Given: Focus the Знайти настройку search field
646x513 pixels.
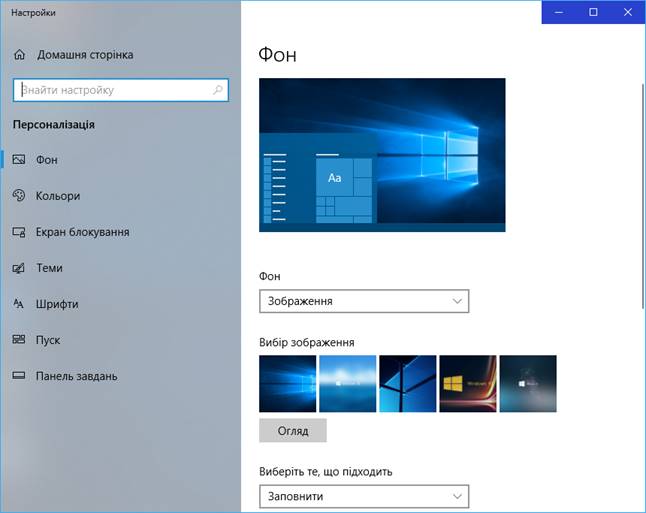Looking at the screenshot, I should coord(121,90).
